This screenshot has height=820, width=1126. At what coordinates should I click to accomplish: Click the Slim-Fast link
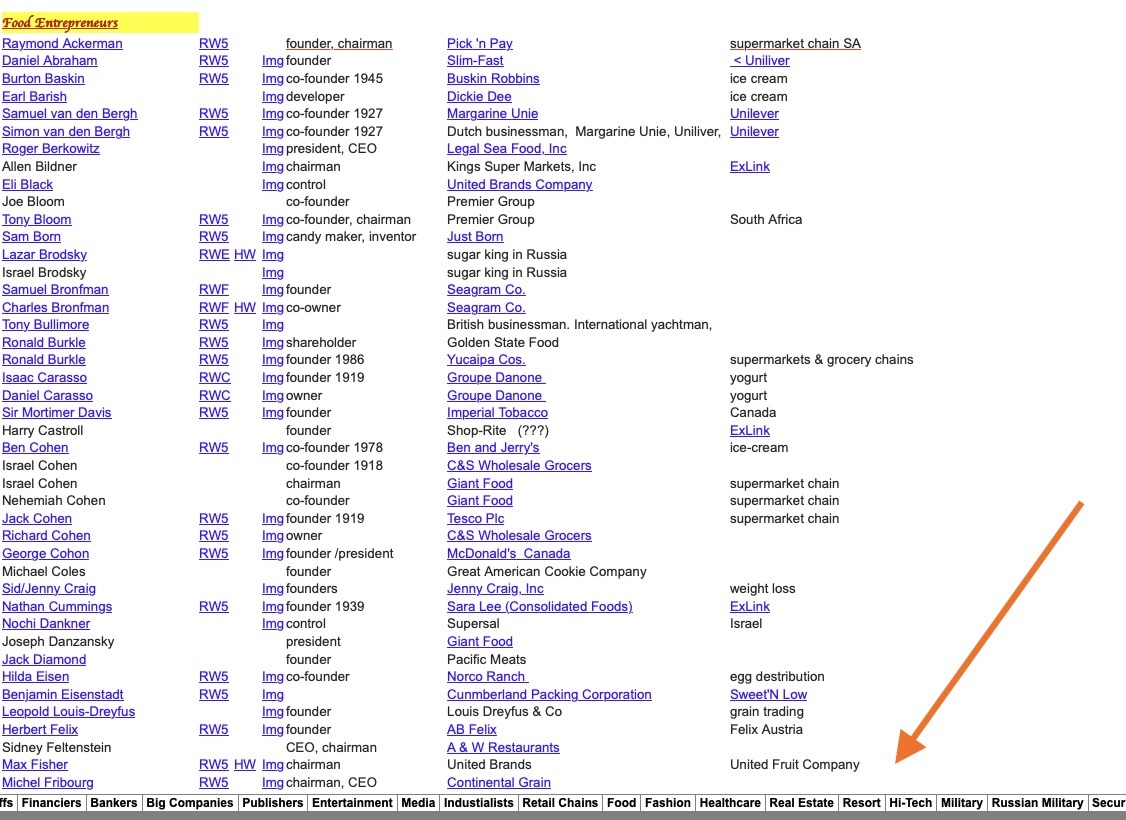[475, 61]
